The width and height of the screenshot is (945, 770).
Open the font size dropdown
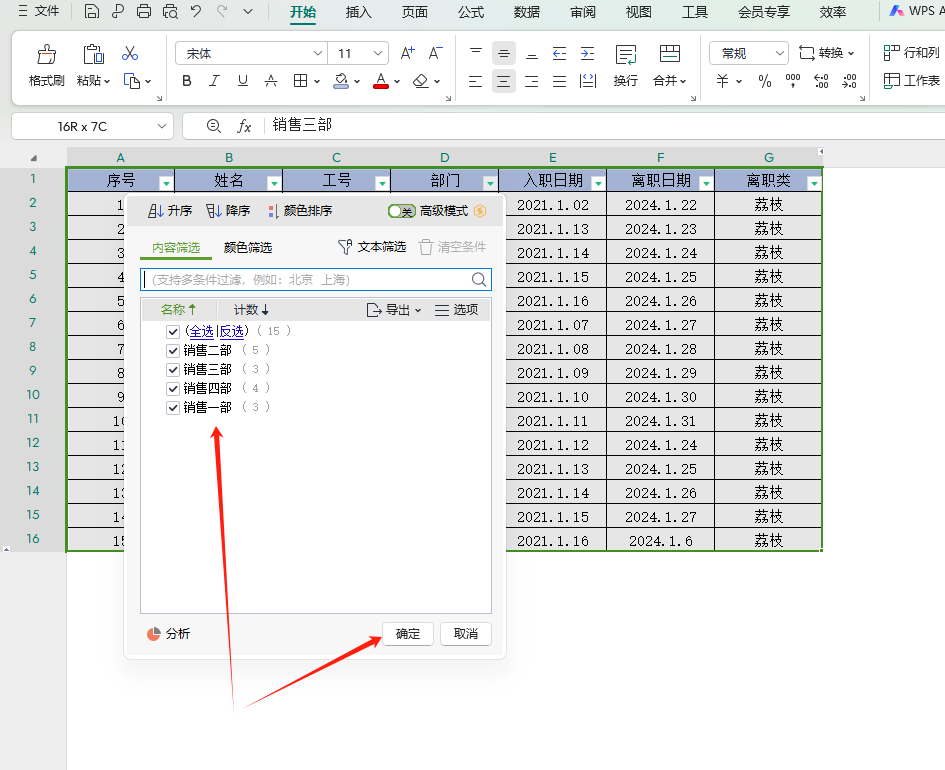(377, 51)
